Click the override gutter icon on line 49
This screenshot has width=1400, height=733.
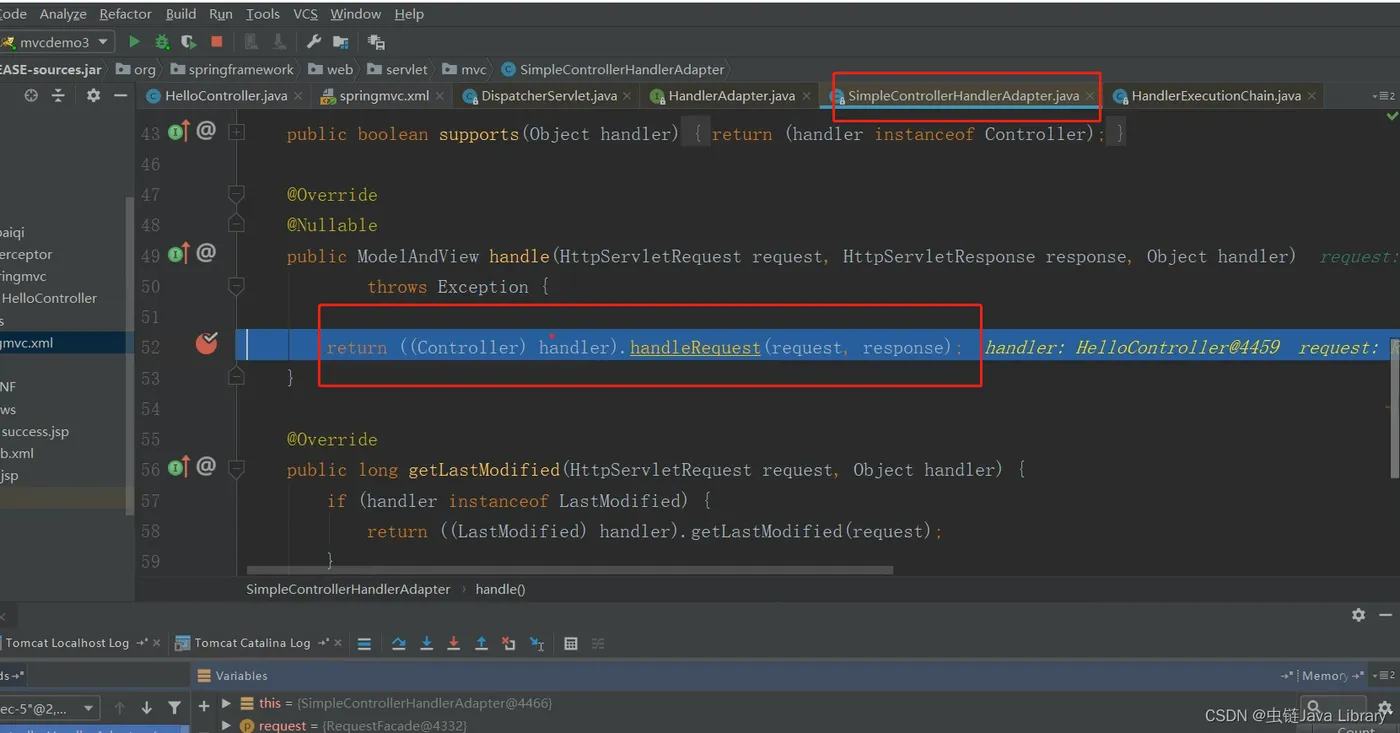179,254
